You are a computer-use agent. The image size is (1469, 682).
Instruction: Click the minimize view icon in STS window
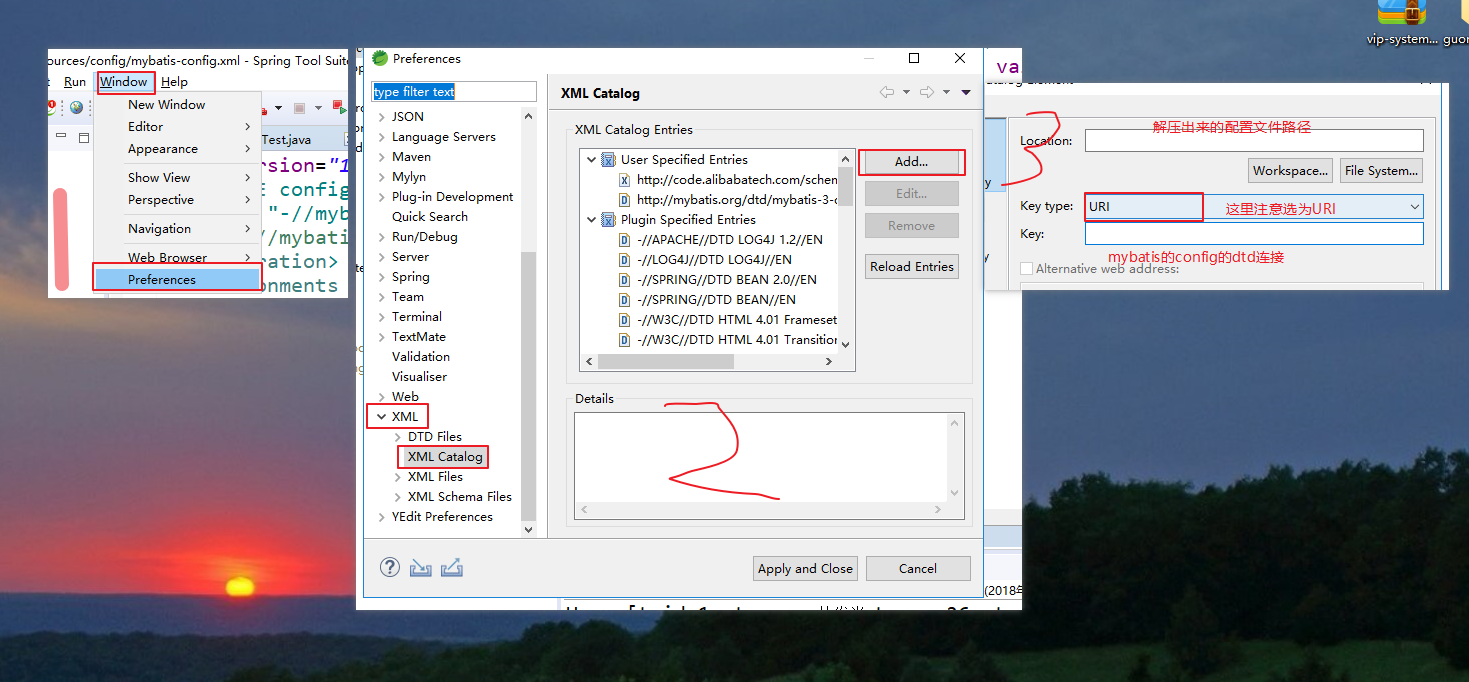[60, 137]
